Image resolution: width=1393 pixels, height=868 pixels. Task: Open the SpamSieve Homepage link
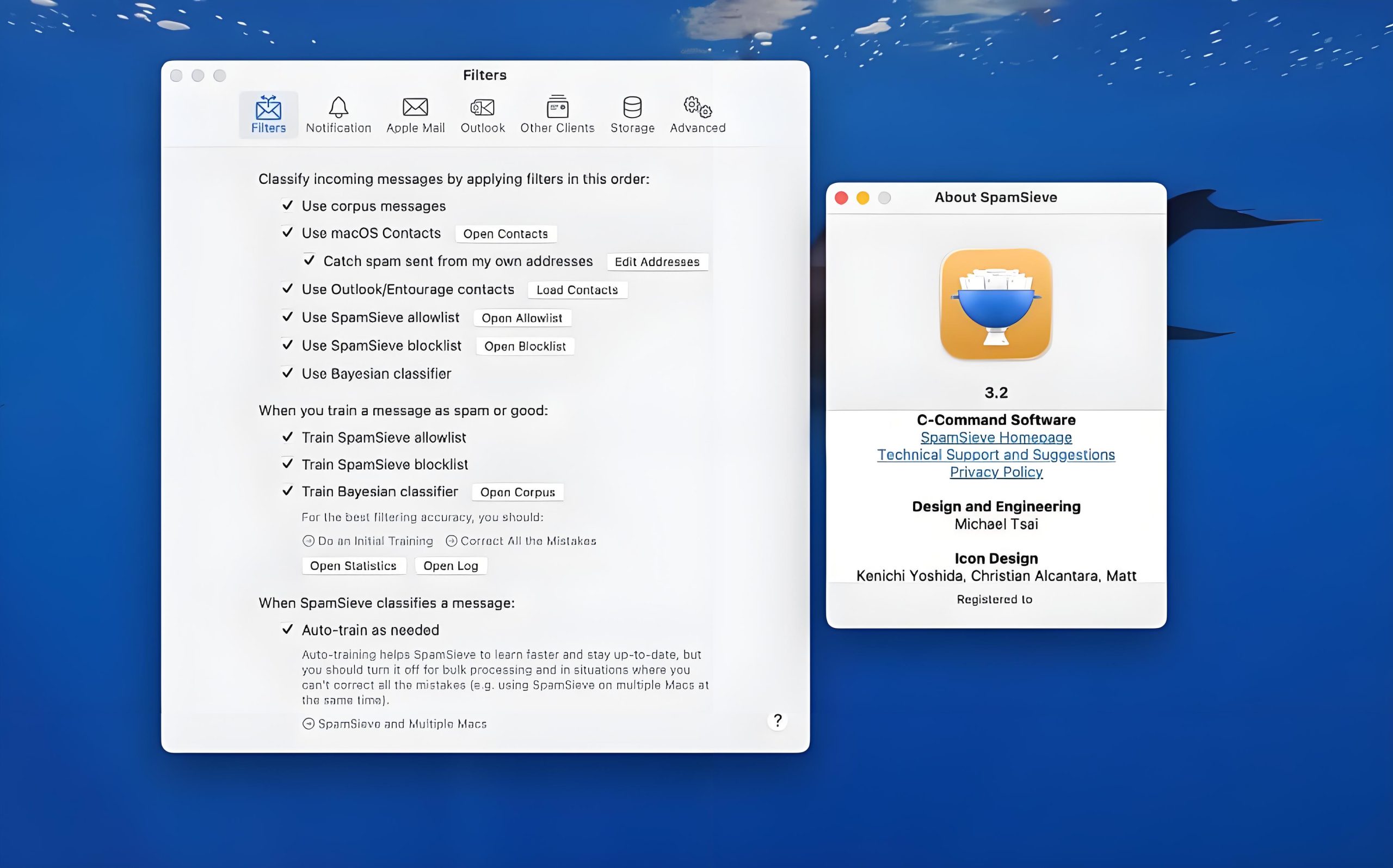click(996, 438)
